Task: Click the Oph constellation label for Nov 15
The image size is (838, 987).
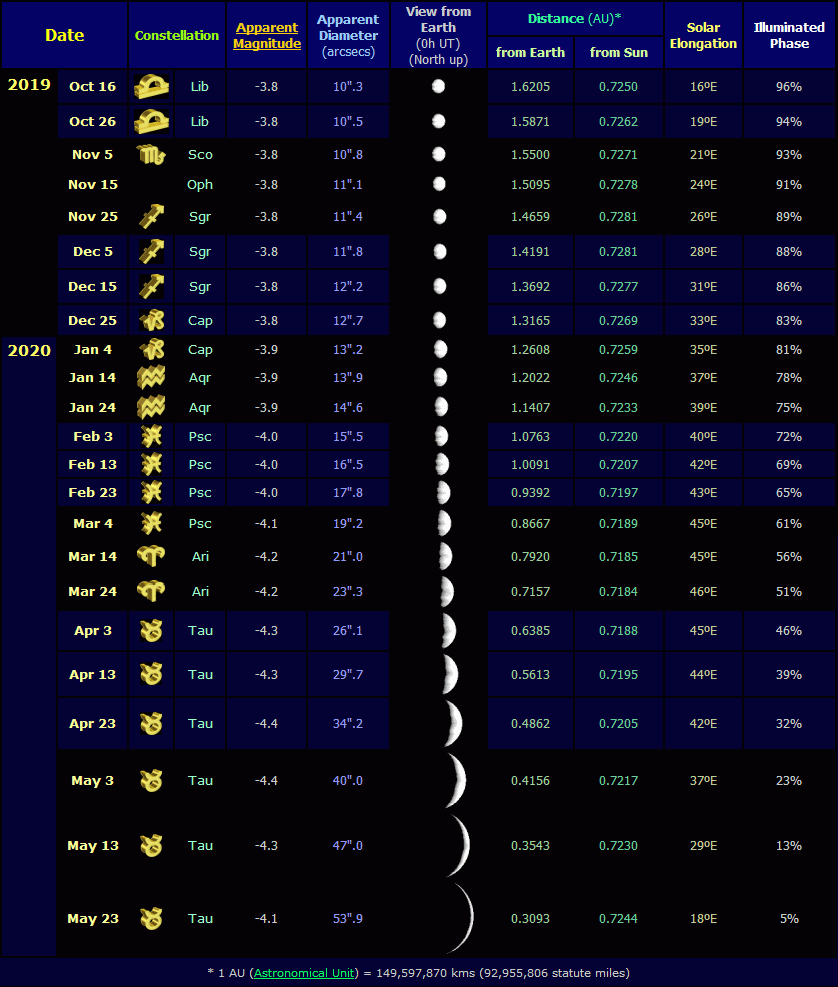Action: [x=200, y=185]
